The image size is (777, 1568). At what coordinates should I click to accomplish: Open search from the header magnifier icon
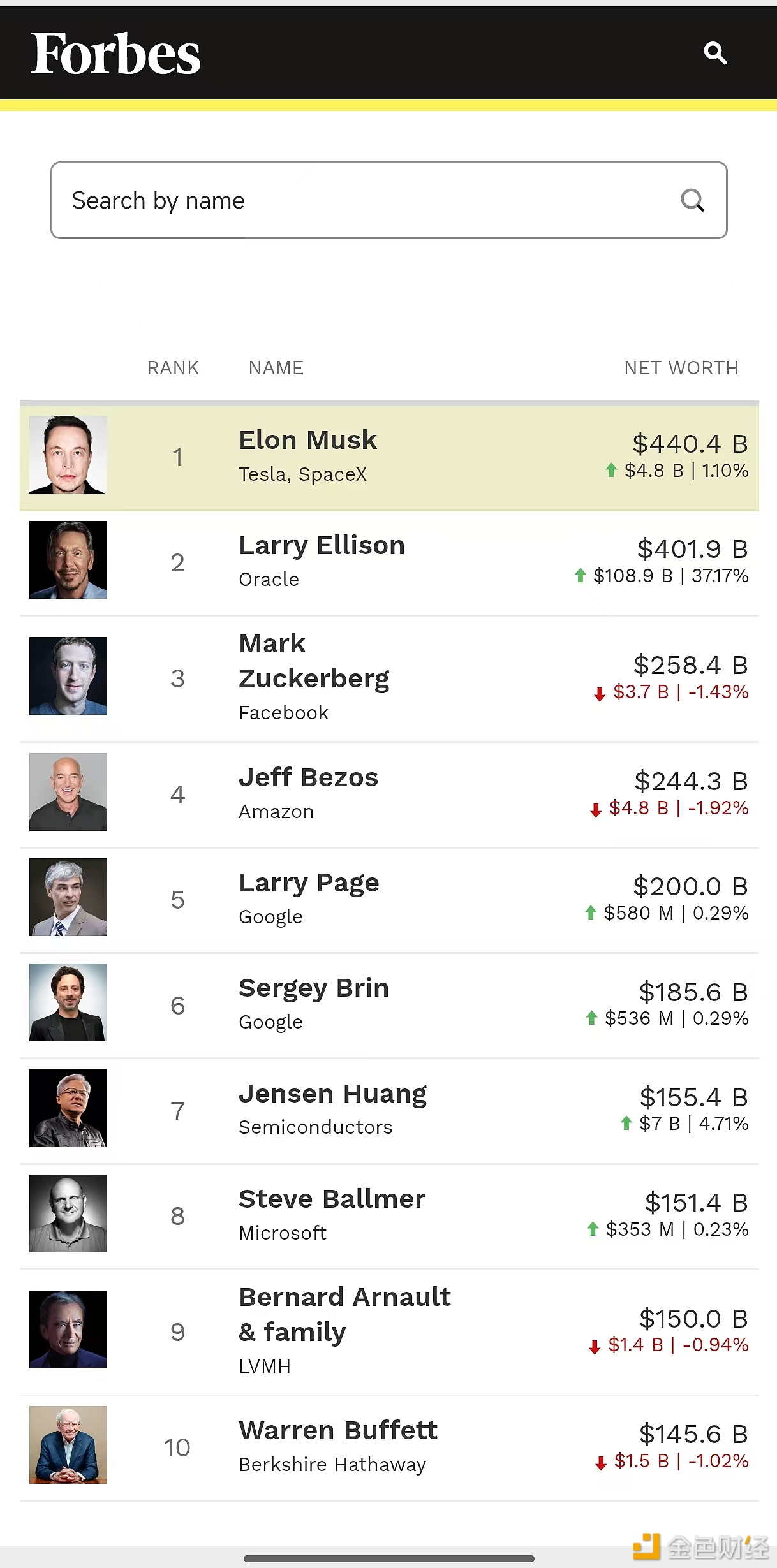(715, 54)
